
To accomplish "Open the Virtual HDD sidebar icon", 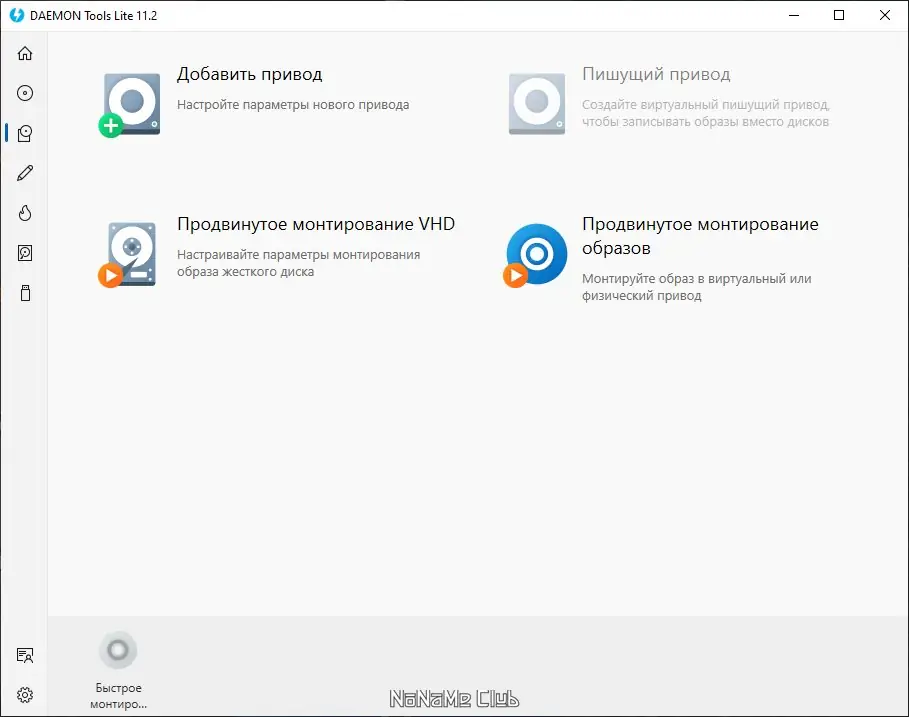I will pos(25,253).
